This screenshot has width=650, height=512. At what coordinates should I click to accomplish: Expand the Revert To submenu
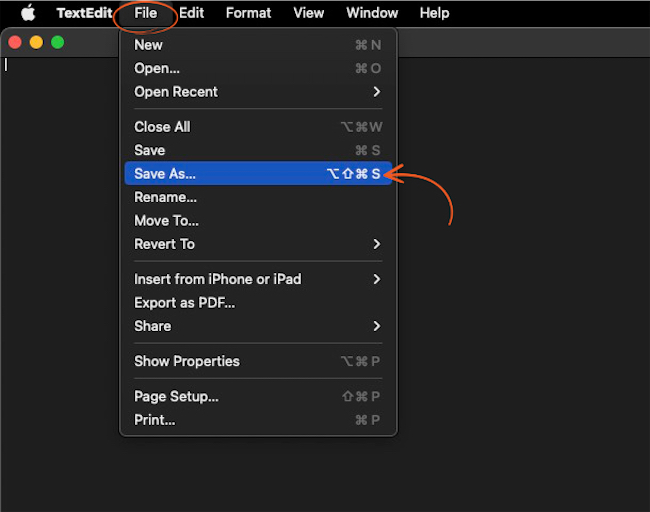pyautogui.click(x=258, y=244)
